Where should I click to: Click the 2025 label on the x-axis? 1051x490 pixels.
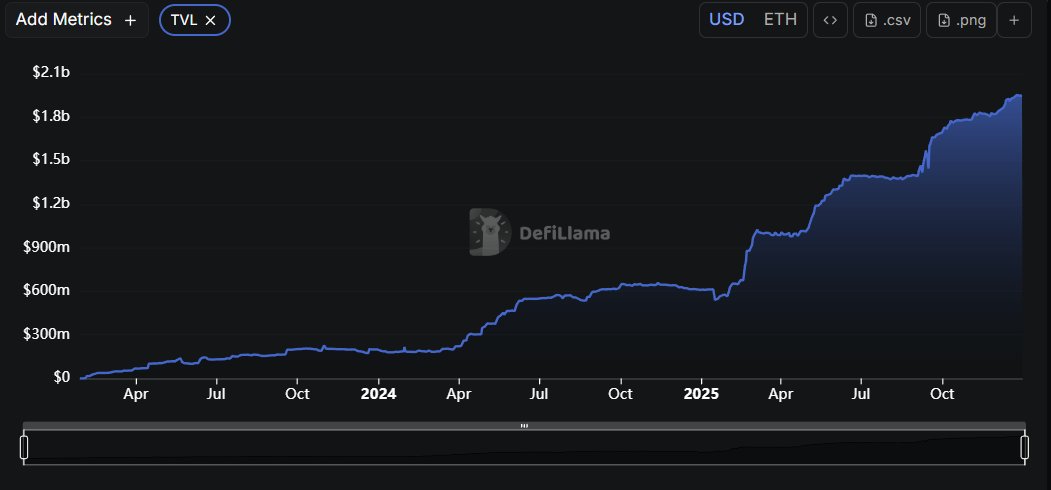pos(701,394)
